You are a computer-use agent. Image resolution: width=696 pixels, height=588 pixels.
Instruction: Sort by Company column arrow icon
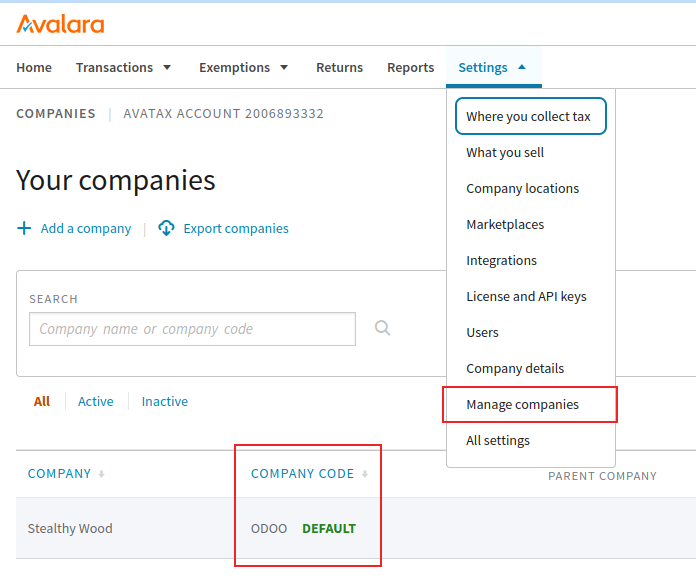click(101, 474)
